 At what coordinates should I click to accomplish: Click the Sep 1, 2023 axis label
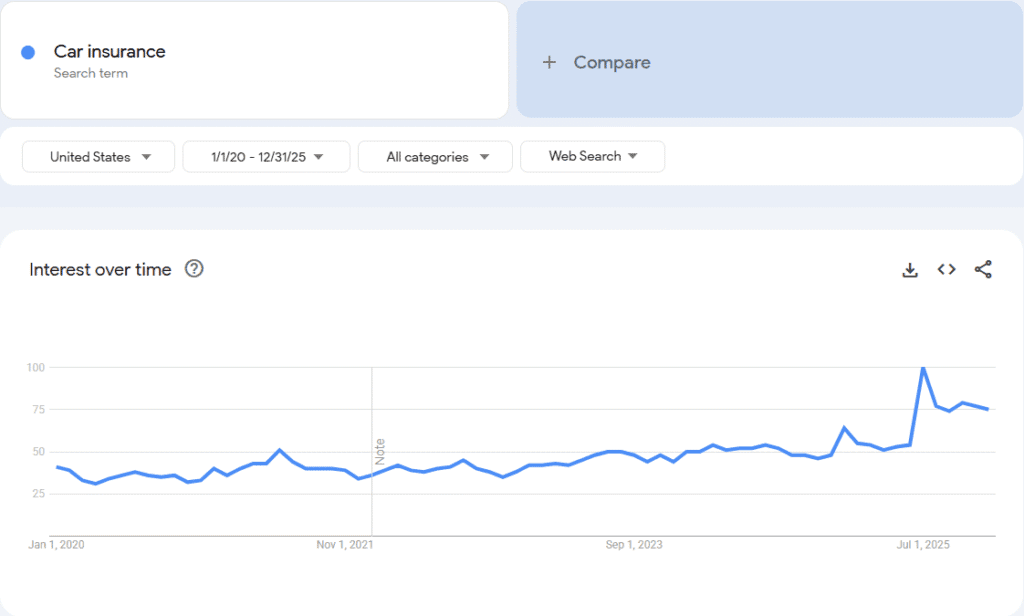tap(634, 545)
